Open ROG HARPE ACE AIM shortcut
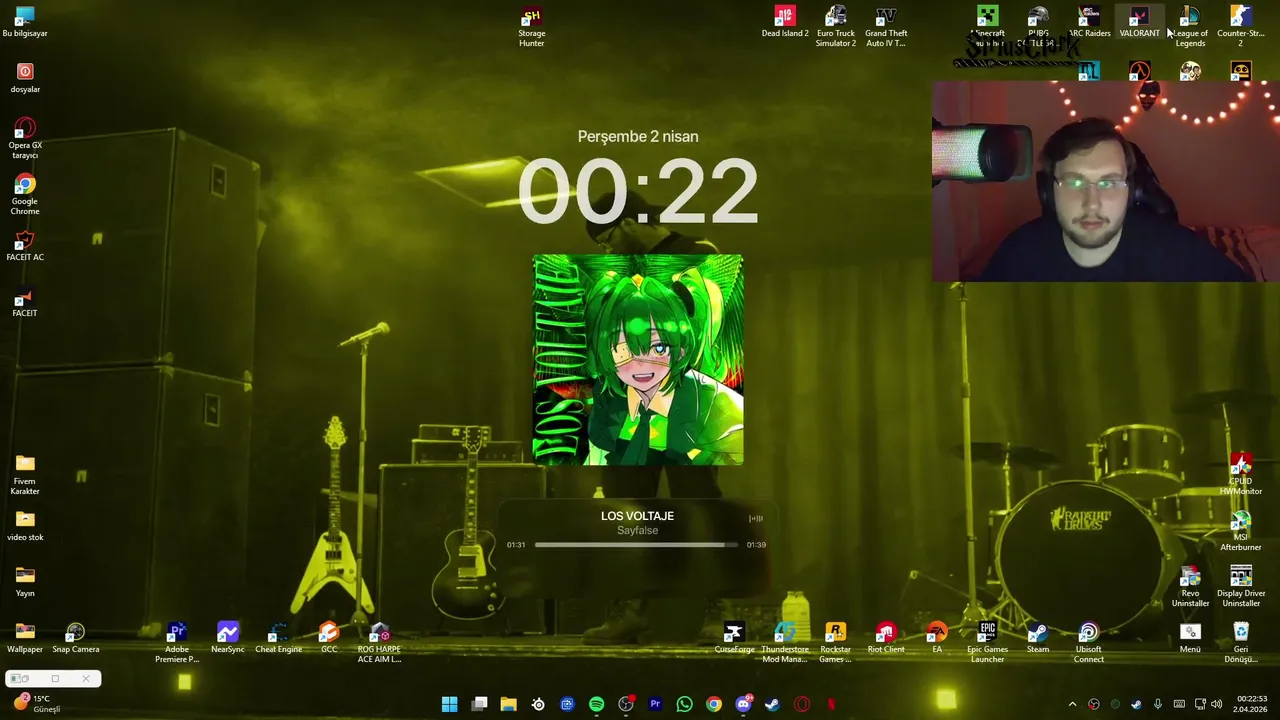 [379, 642]
